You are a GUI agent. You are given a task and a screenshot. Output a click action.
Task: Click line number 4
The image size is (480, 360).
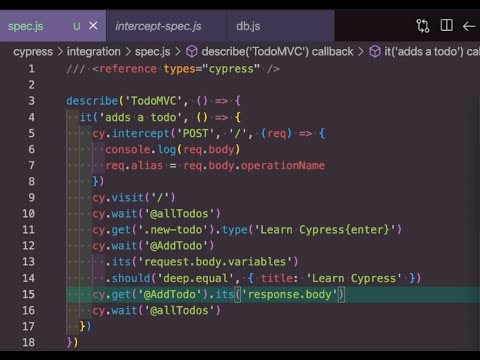pos(31,117)
